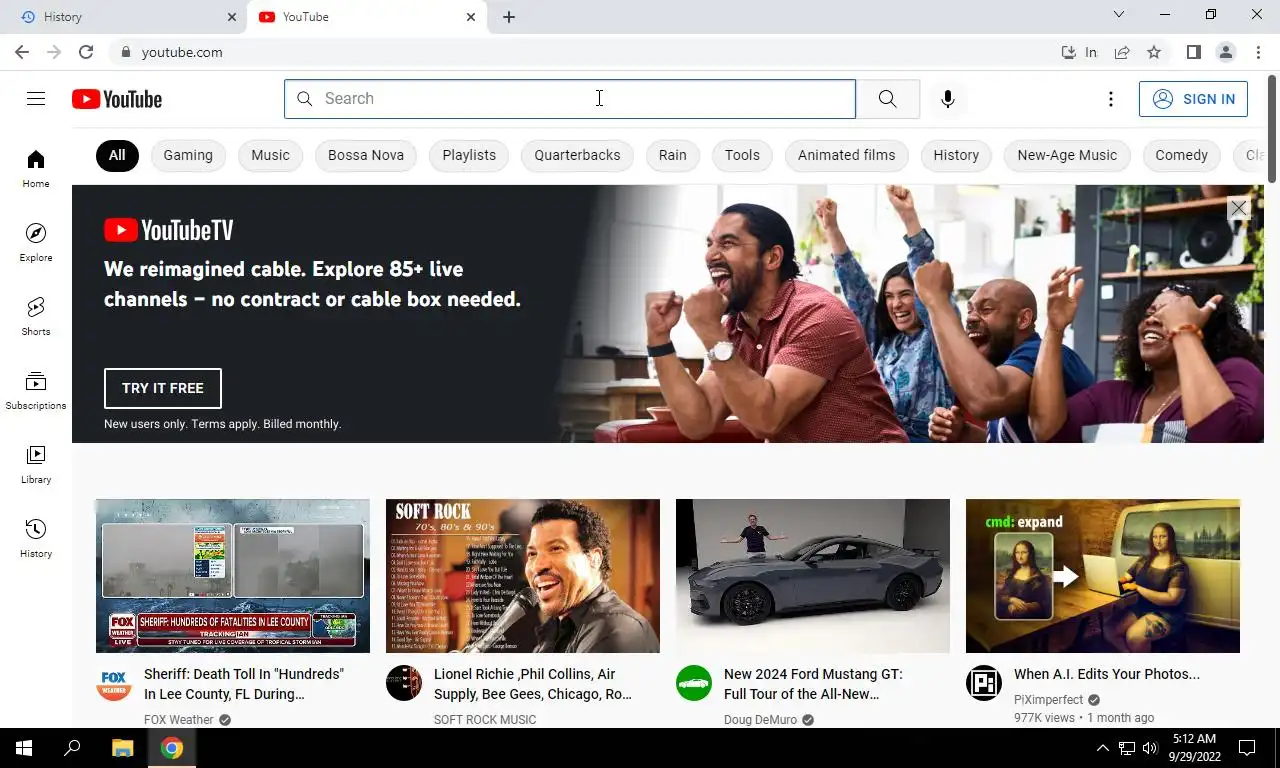The width and height of the screenshot is (1280, 768).
Task: Click the Soft Rock Music channel avatar
Action: [404, 683]
